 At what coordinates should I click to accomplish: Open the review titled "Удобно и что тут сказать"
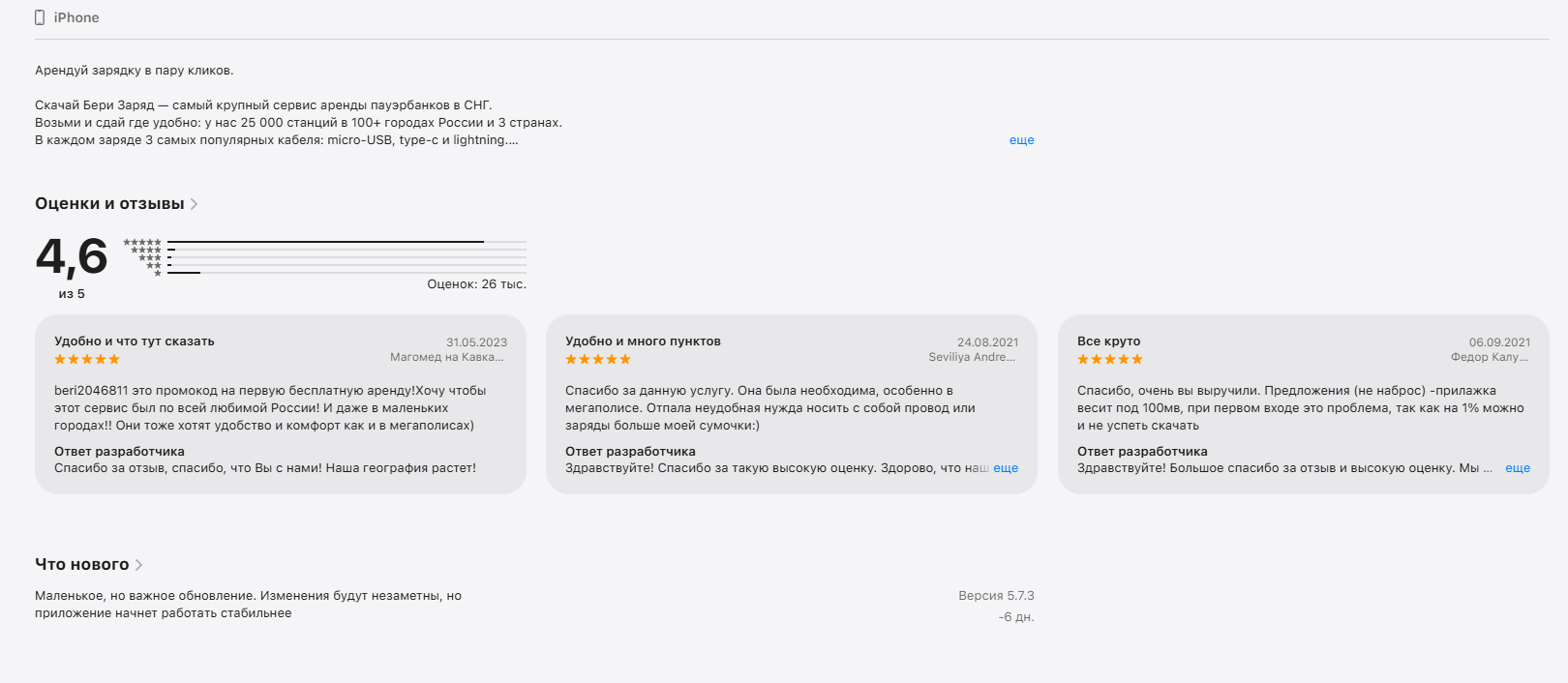pyautogui.click(x=135, y=341)
